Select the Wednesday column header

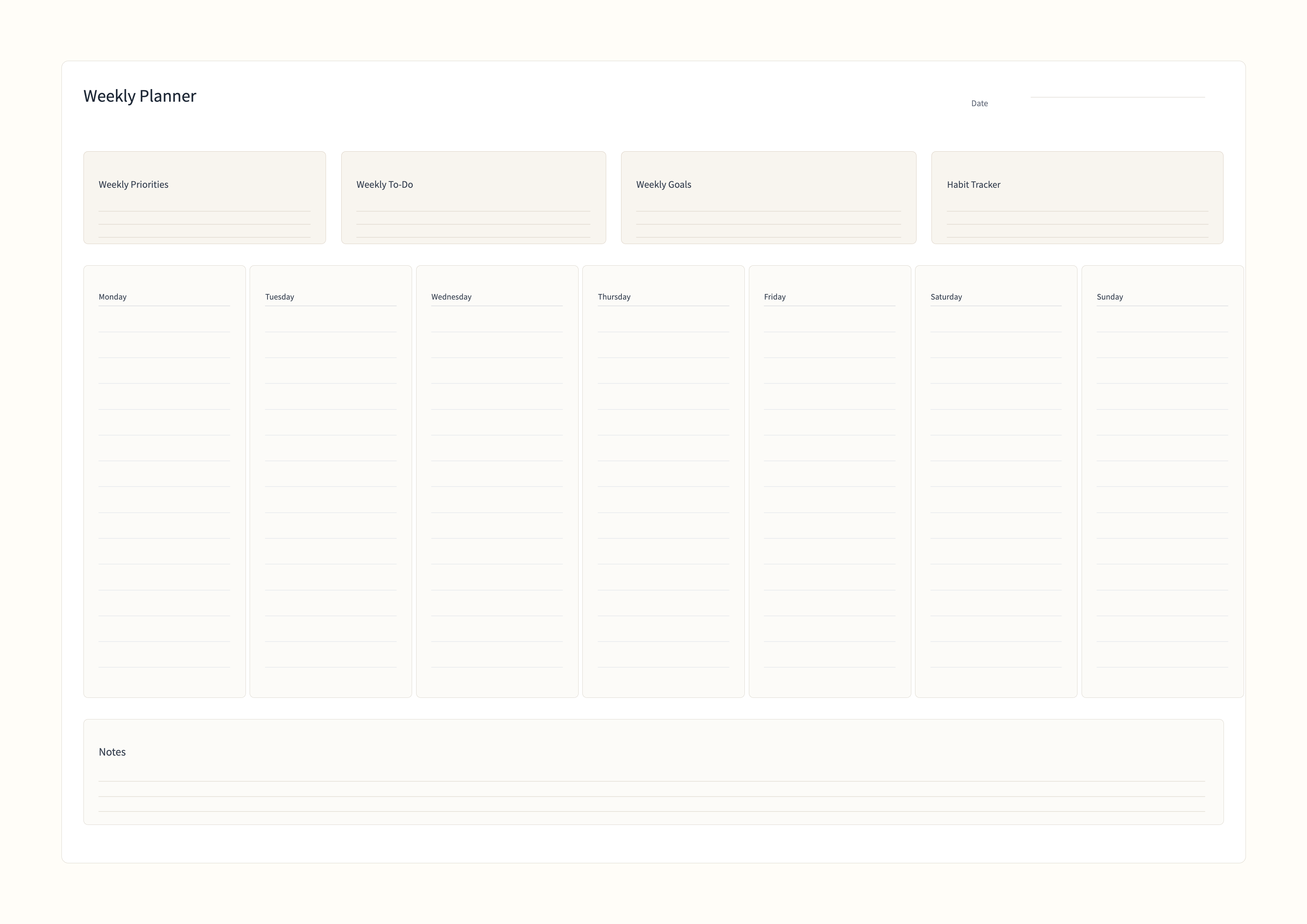tap(451, 297)
